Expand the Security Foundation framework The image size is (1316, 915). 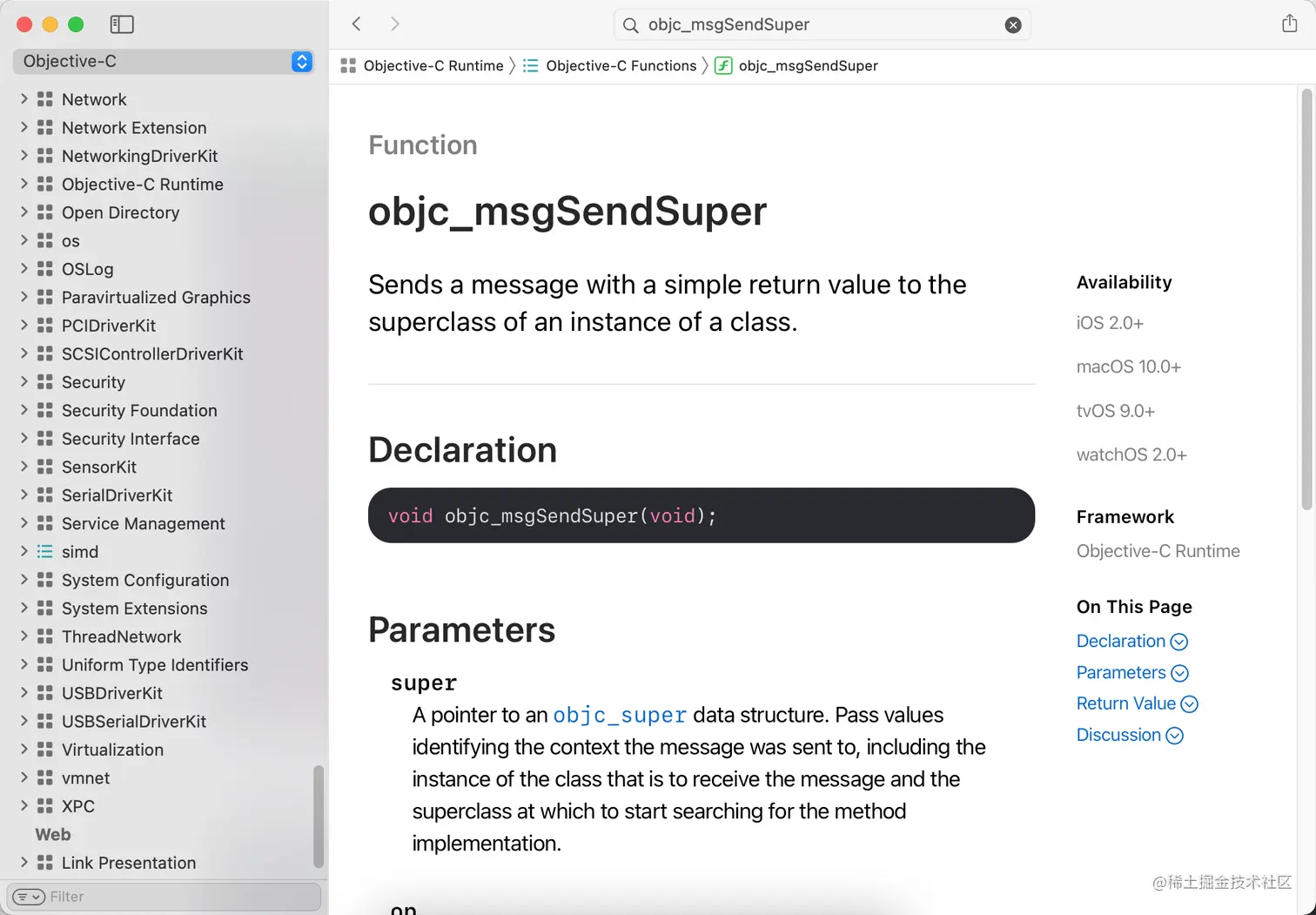coord(24,410)
